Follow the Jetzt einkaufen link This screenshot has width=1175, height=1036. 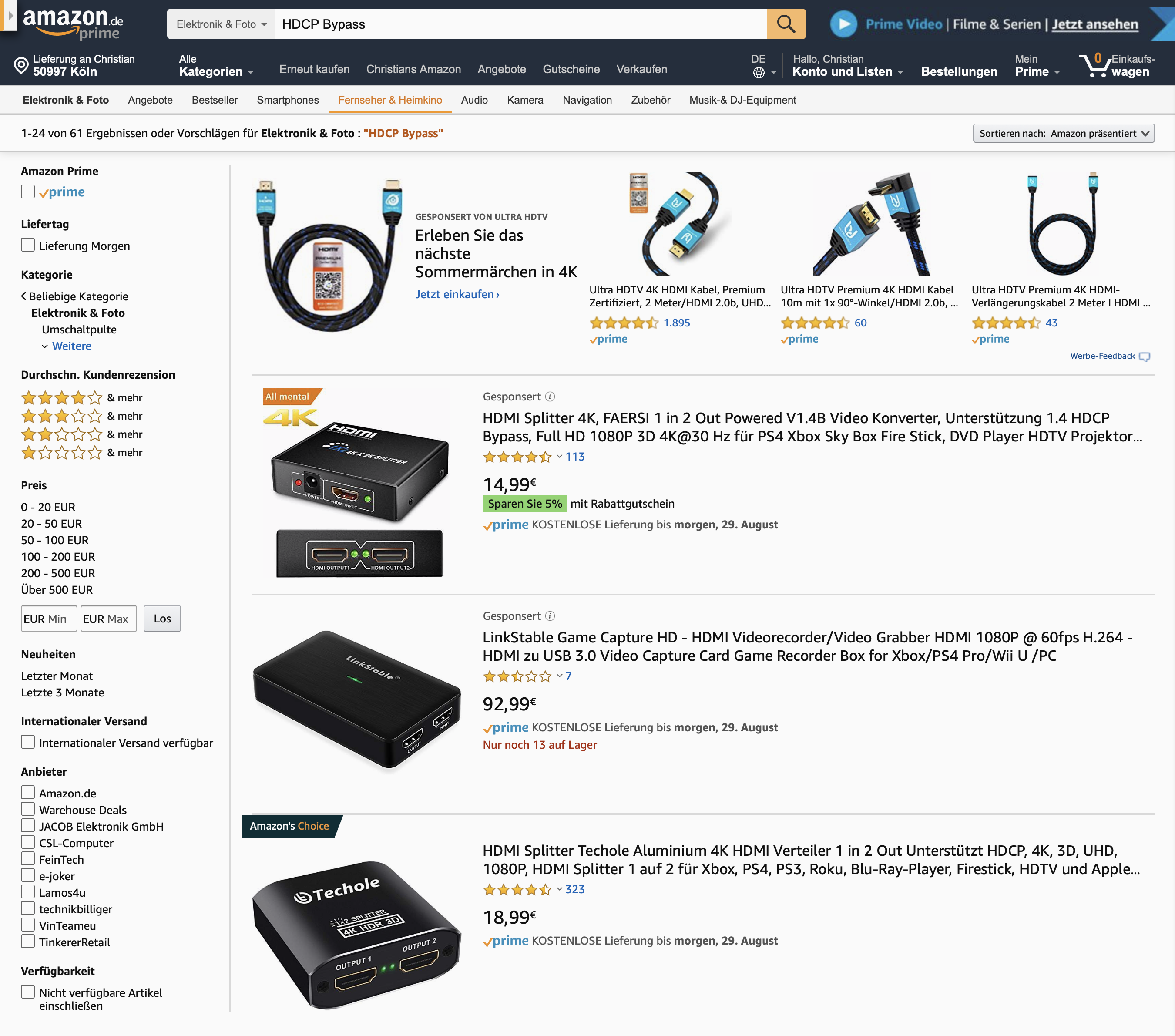coord(457,294)
